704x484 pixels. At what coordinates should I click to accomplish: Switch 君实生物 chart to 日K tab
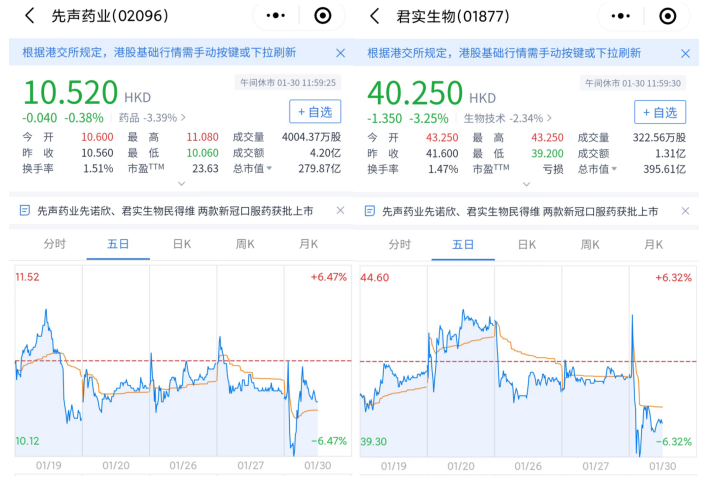point(527,244)
